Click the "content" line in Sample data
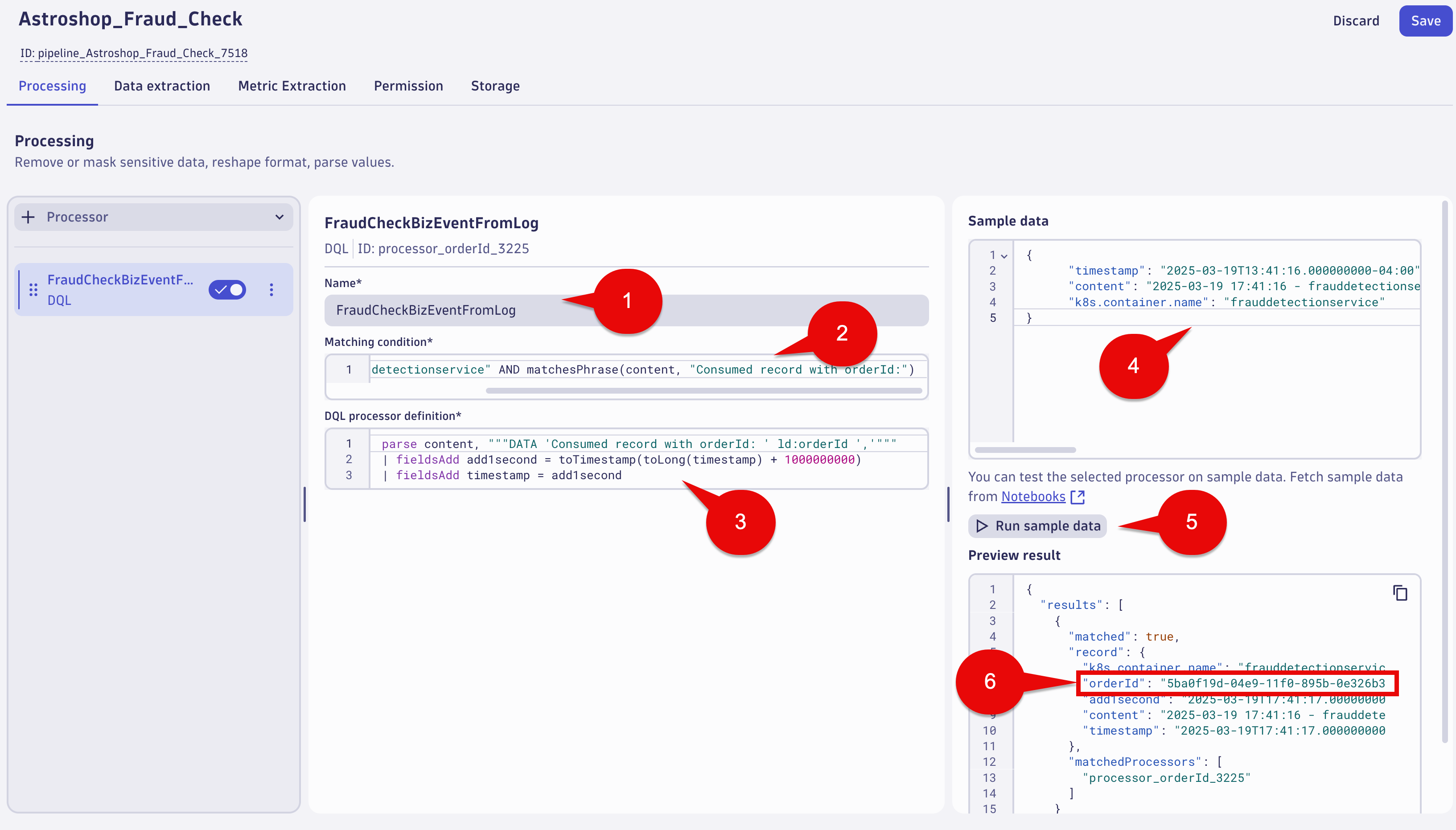This screenshot has height=830, width=1456. click(1245, 286)
